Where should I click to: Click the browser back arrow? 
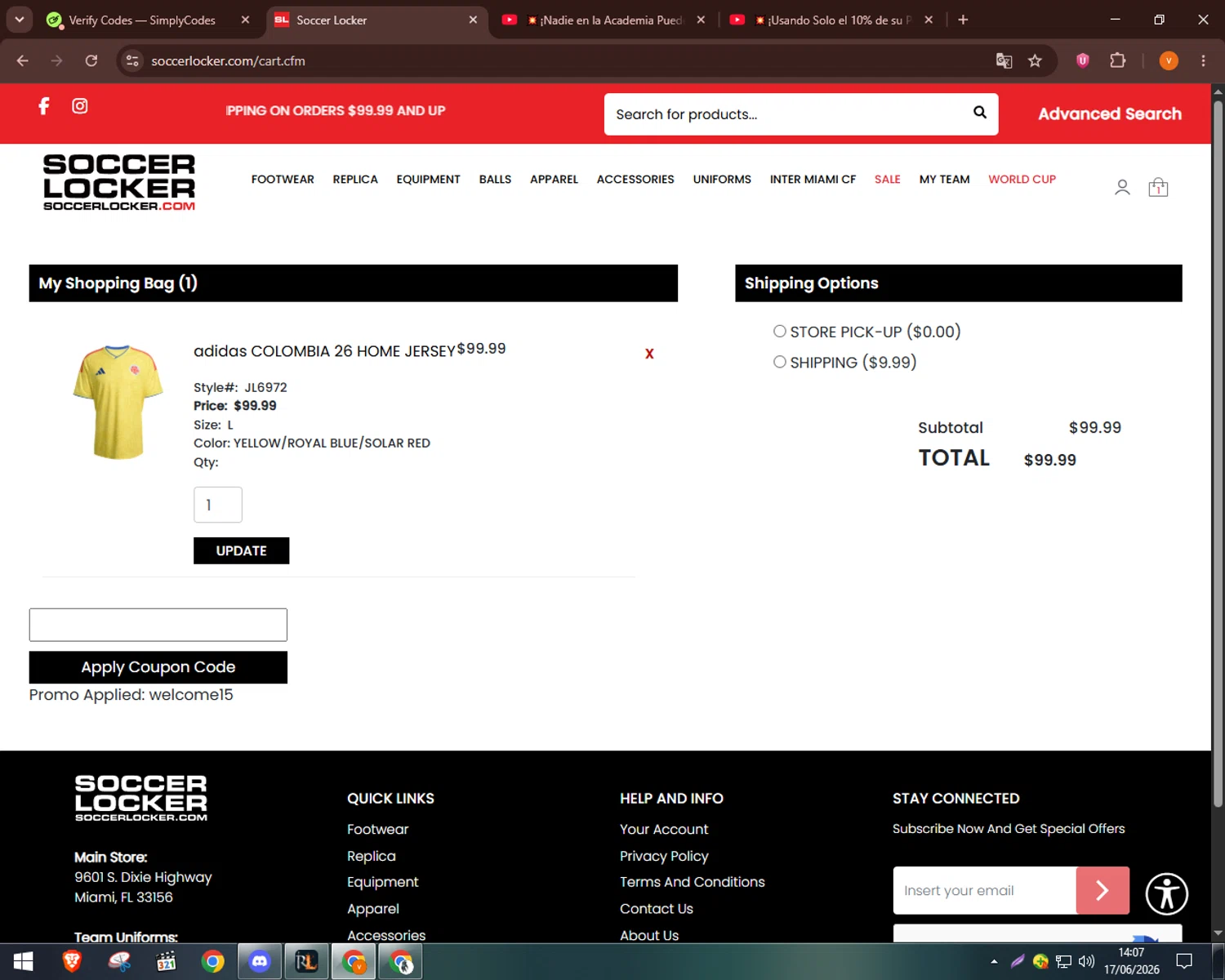pyautogui.click(x=23, y=60)
